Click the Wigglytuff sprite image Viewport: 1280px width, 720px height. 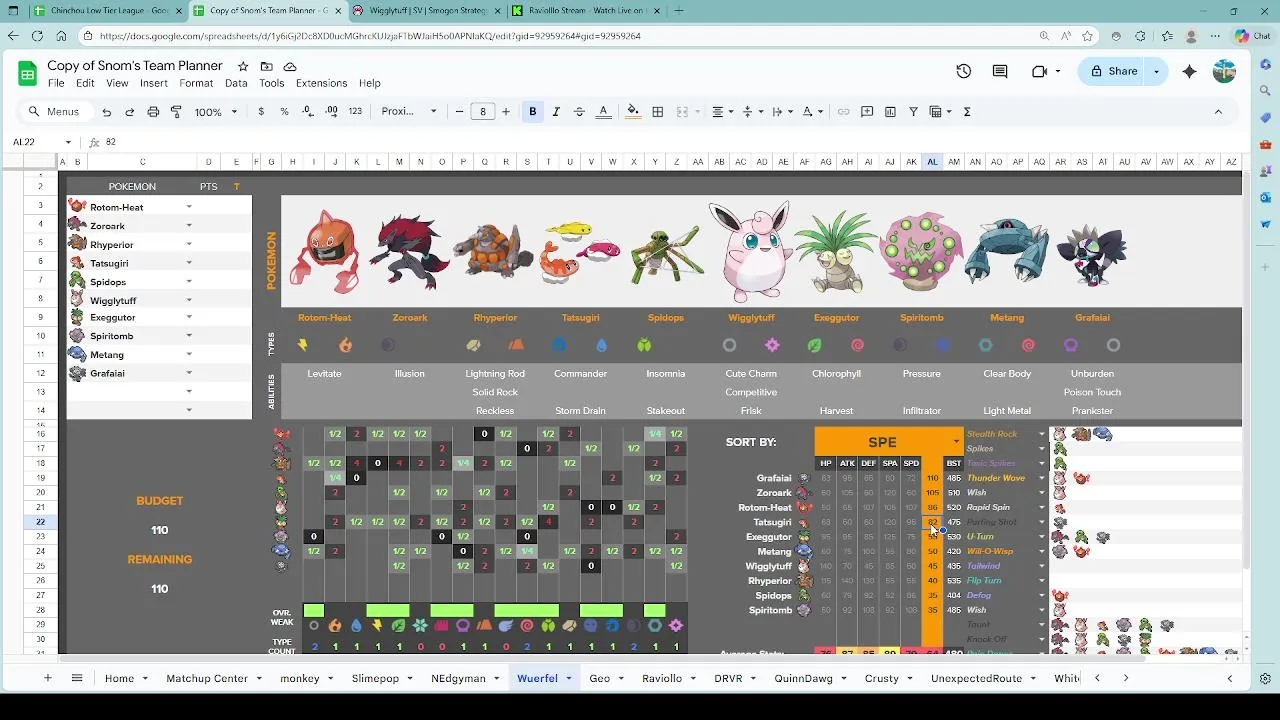pos(749,252)
